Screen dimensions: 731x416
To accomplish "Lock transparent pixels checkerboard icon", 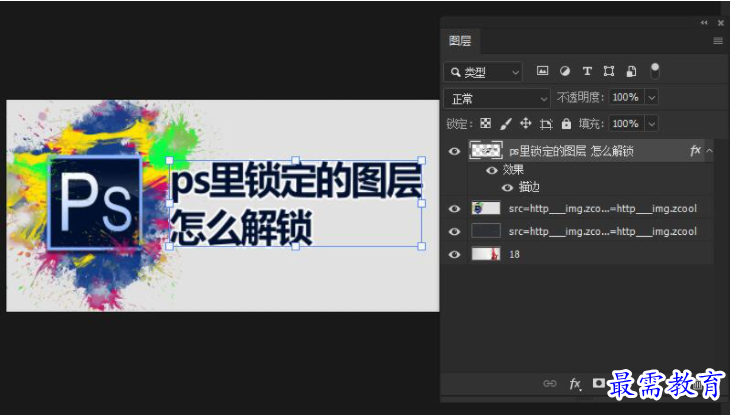I will (x=486, y=123).
